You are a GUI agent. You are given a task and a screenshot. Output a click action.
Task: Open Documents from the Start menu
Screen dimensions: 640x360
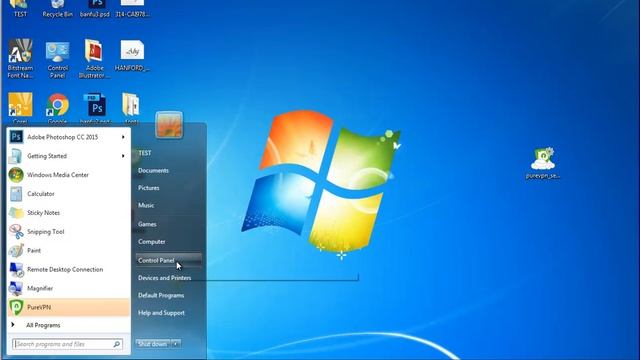pyautogui.click(x=153, y=170)
